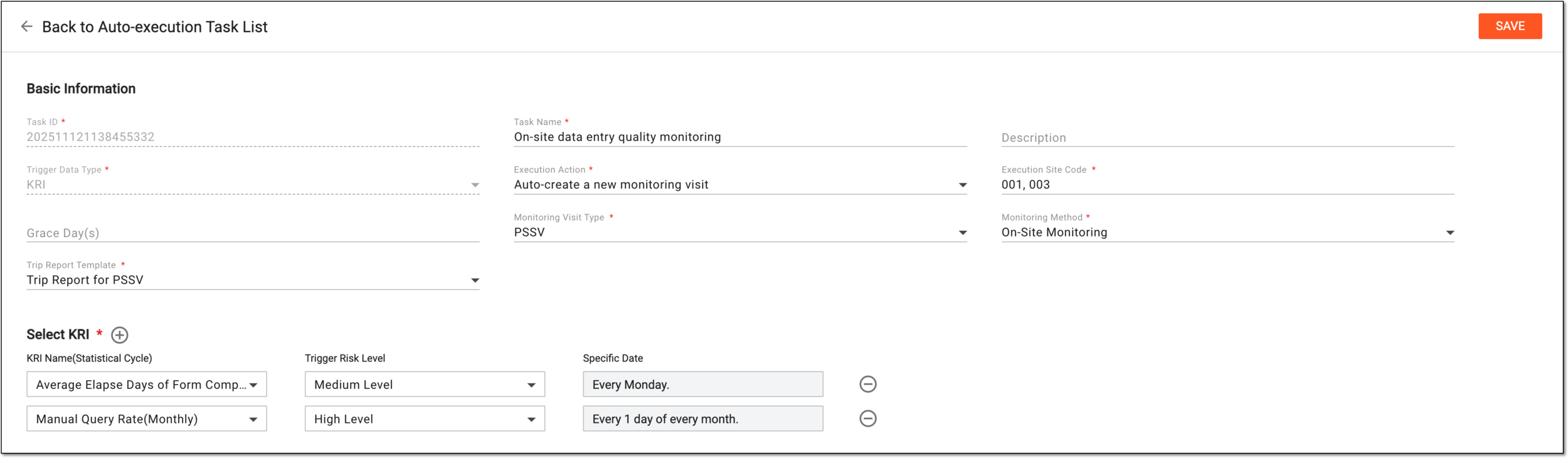
Task: Click the Grace Day(s) input field
Action: click(253, 233)
